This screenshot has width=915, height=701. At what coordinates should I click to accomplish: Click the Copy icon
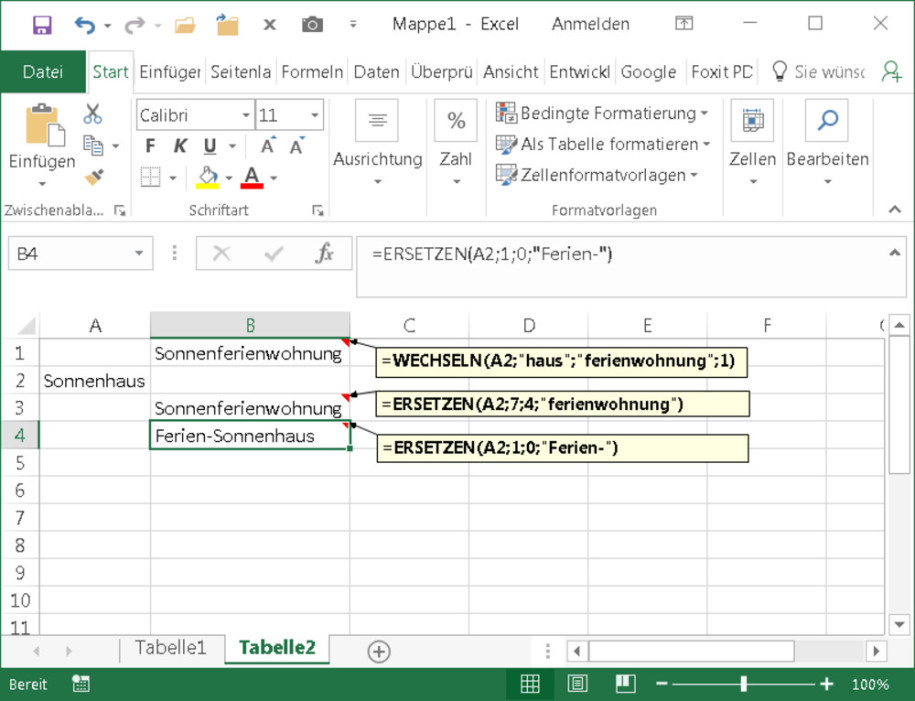pos(93,145)
